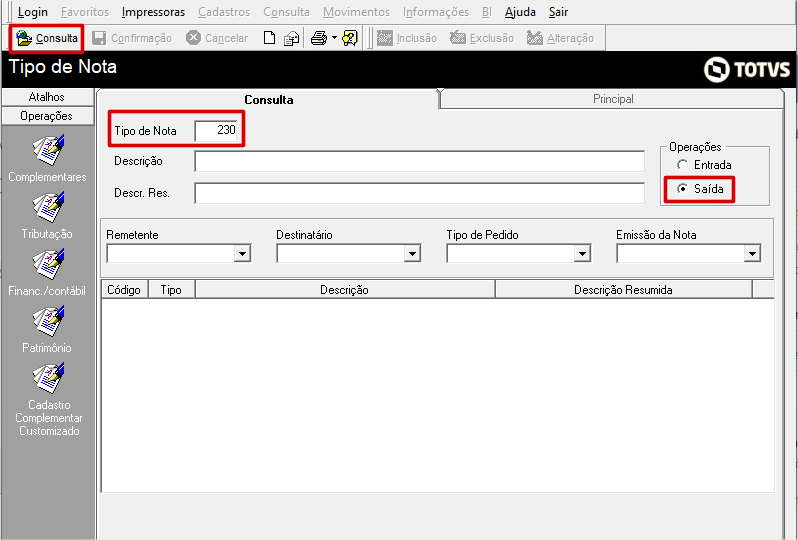Click the Descrição Resumida column header
Viewport: 798px width, 540px height.
tap(623, 290)
